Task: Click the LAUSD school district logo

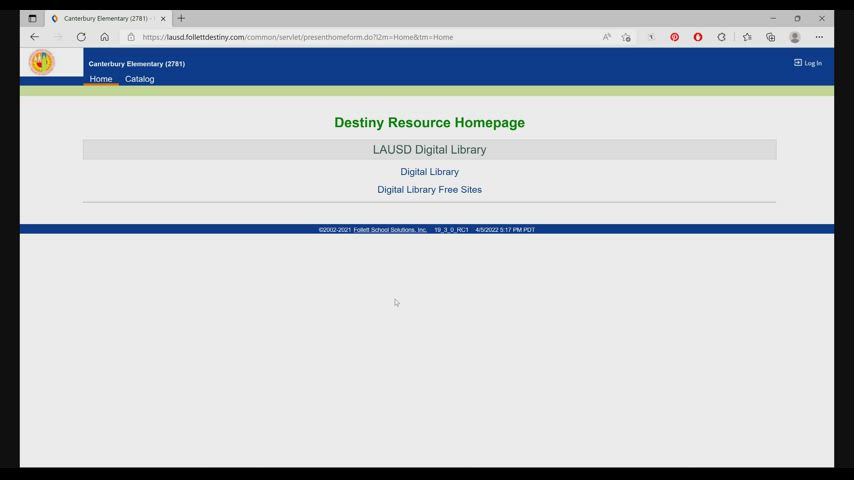Action: (42, 62)
